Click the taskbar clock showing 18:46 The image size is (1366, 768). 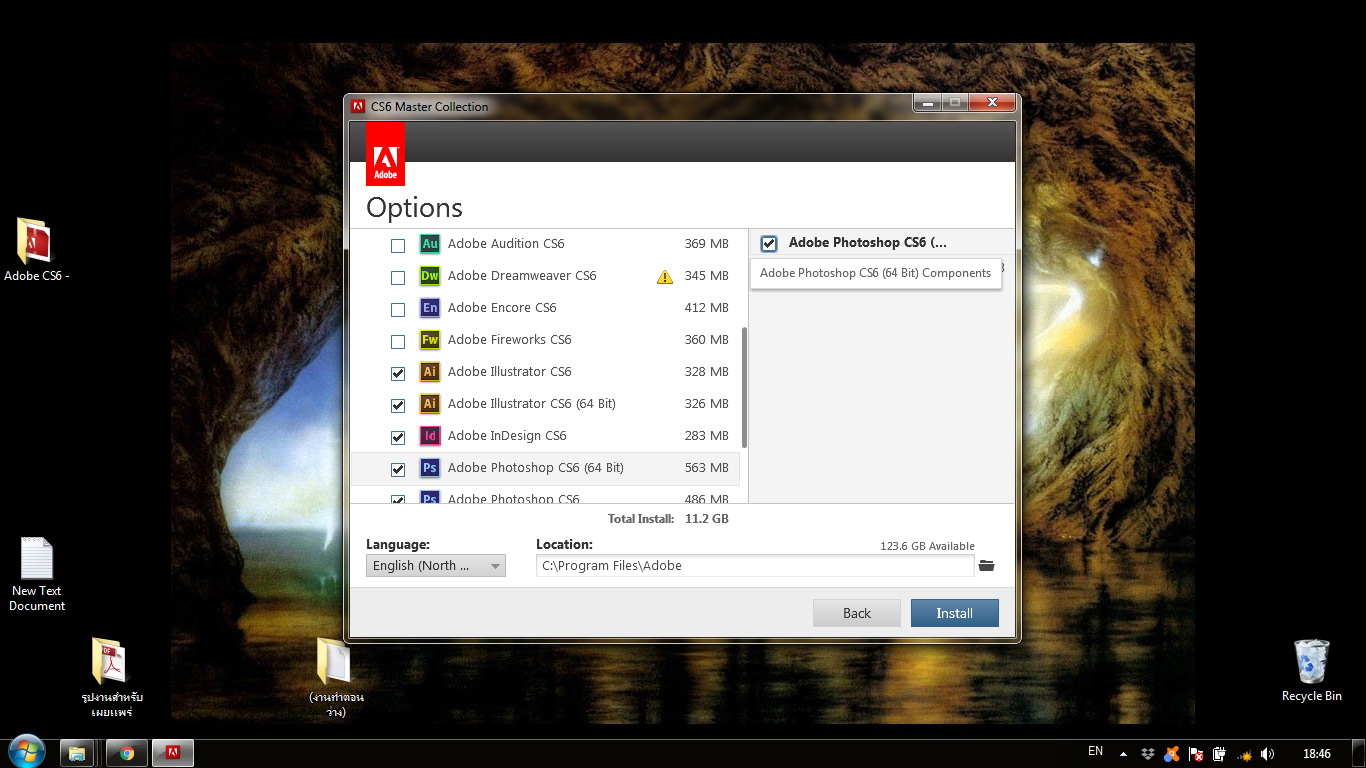coord(1317,754)
